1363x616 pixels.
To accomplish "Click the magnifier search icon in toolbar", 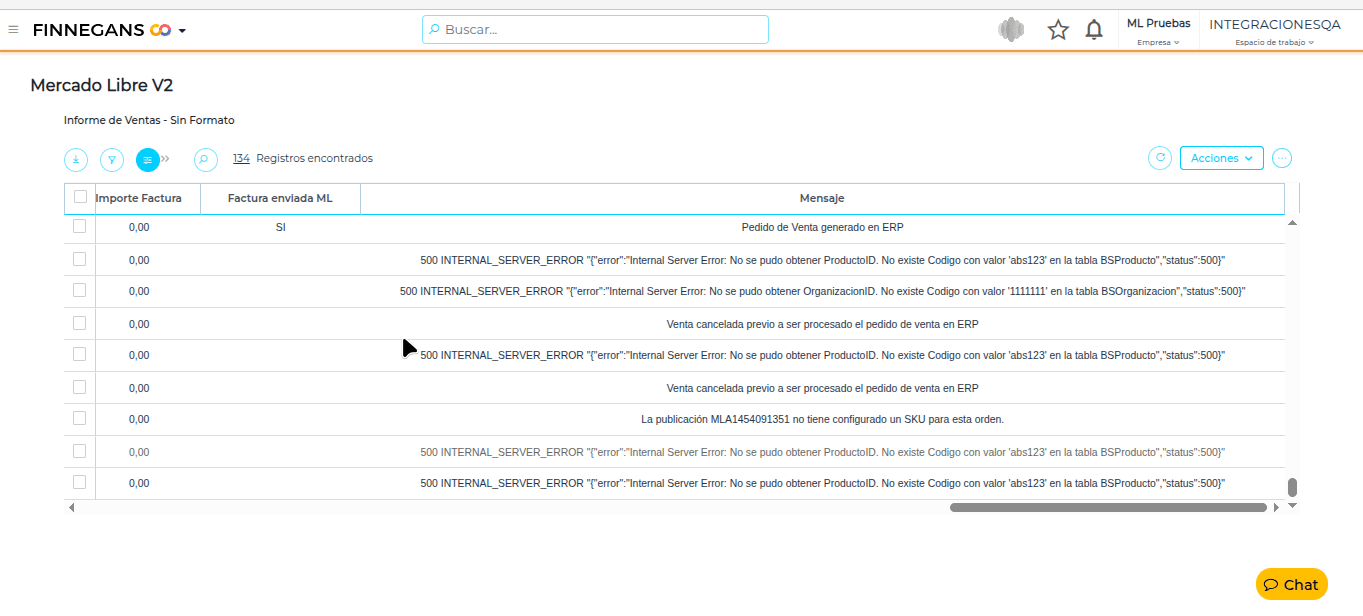I will pyautogui.click(x=205, y=159).
